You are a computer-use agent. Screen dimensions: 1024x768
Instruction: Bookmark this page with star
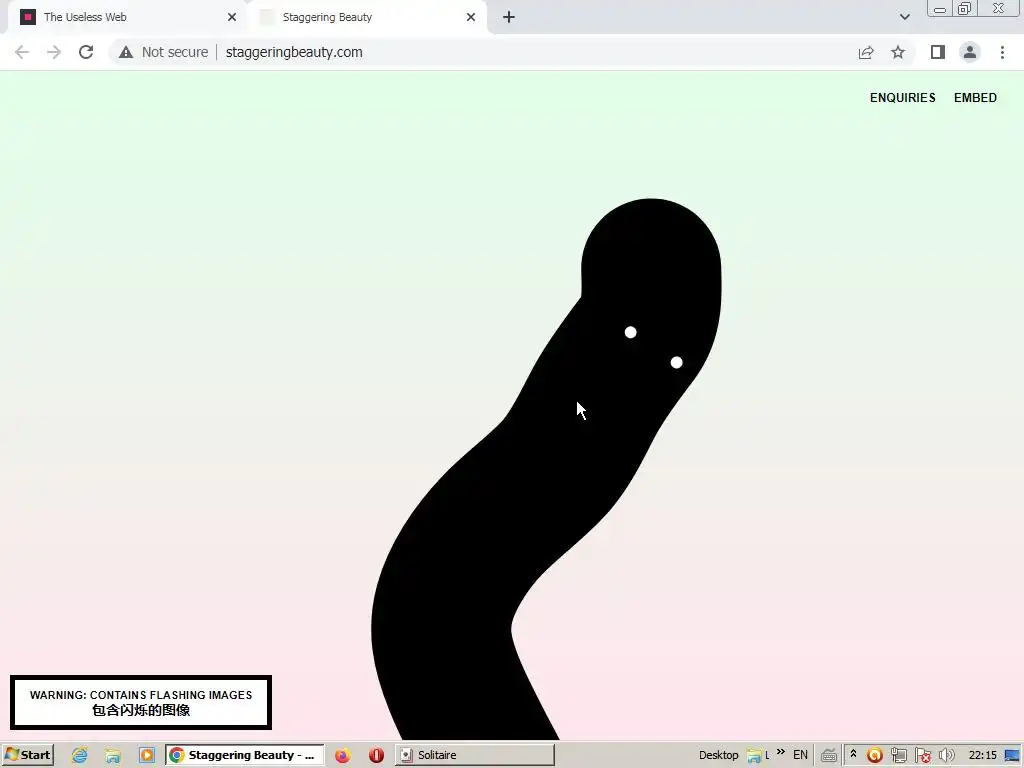pyautogui.click(x=898, y=52)
